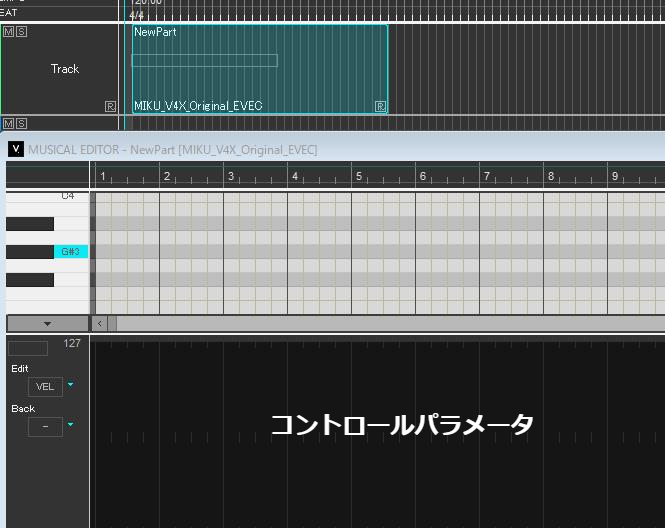Click the 127 maximum value label
The width and height of the screenshot is (666, 529).
point(72,343)
